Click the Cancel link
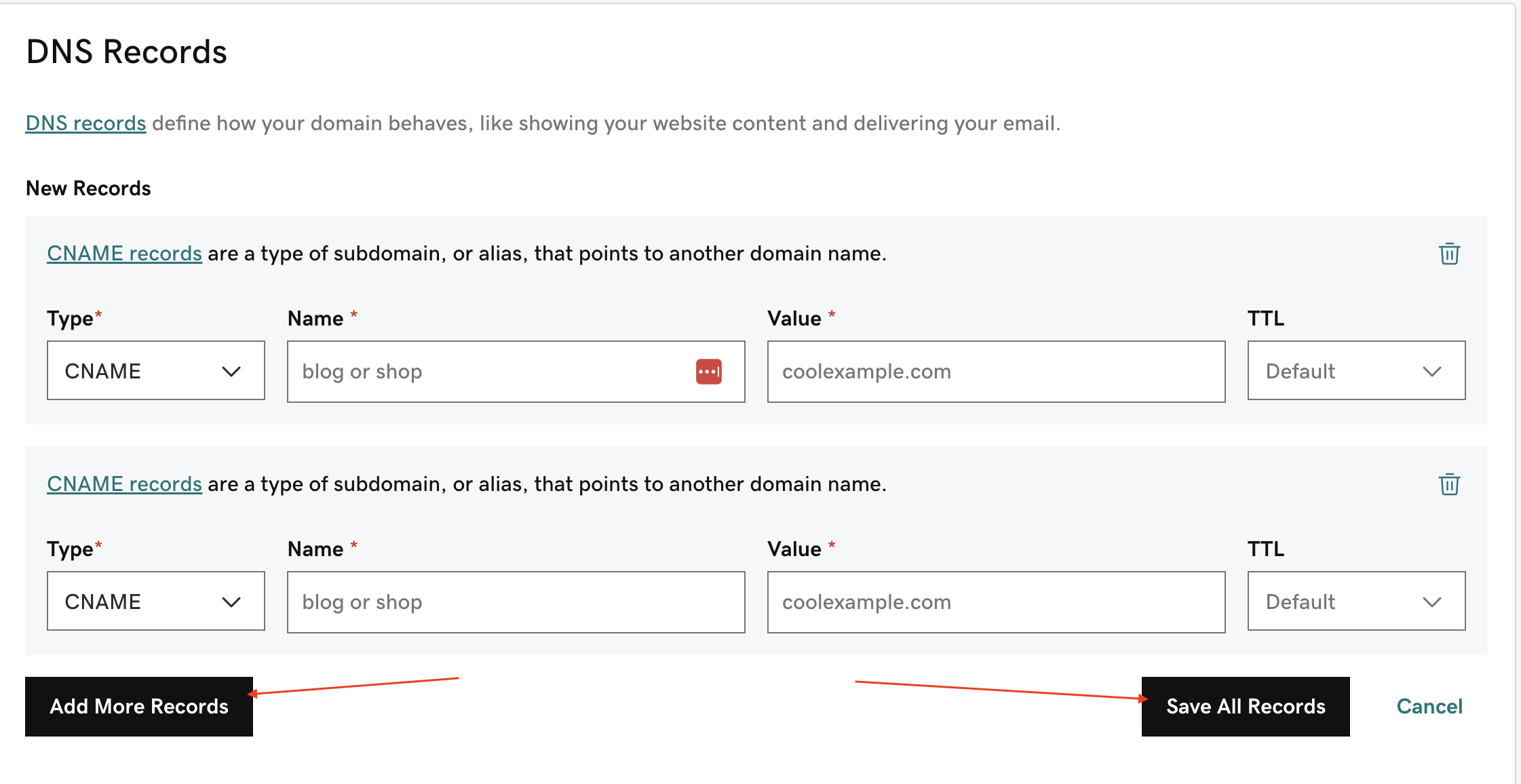The height and width of the screenshot is (784, 1521). (x=1429, y=707)
